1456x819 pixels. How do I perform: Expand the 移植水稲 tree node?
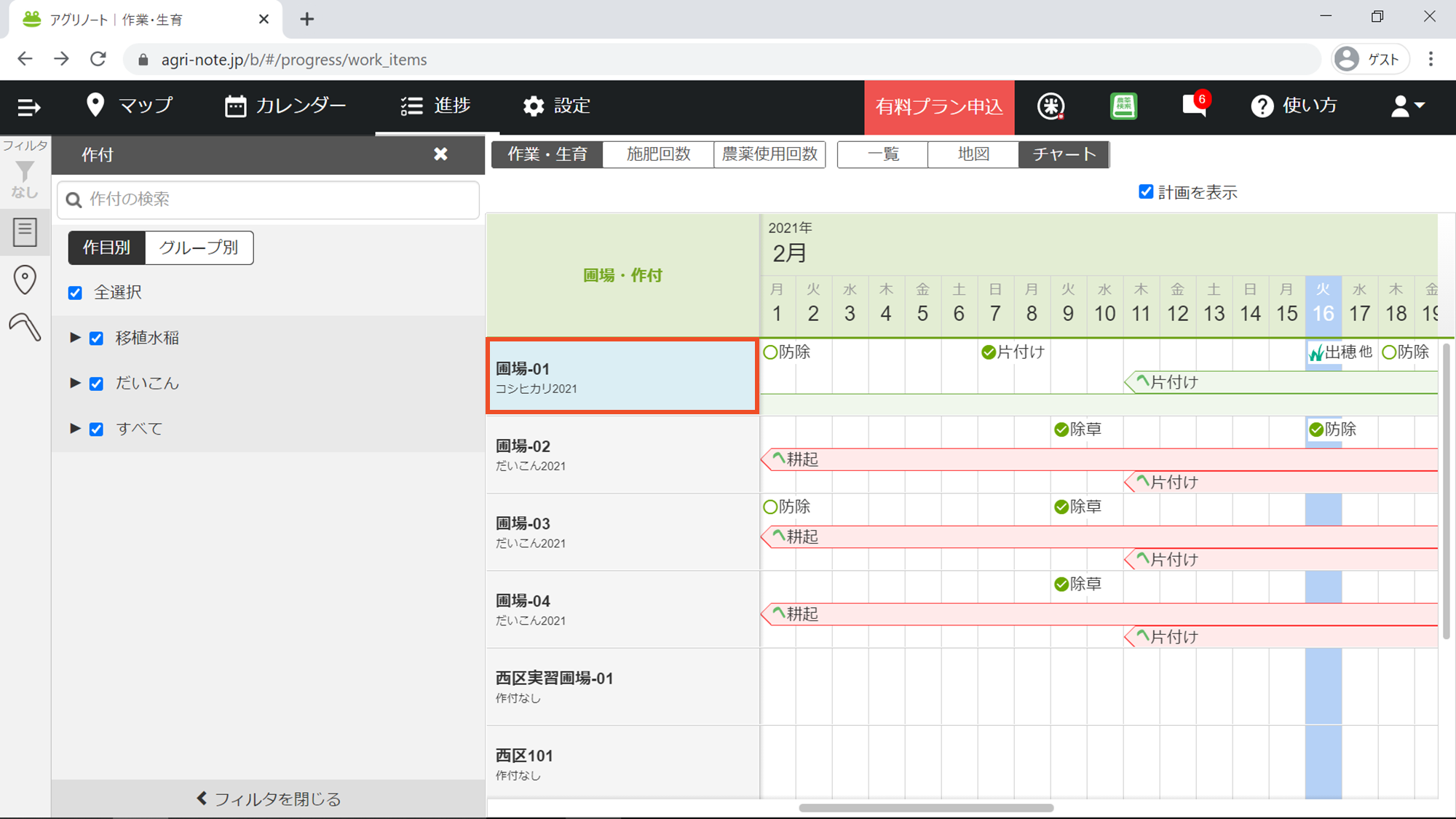click(74, 338)
